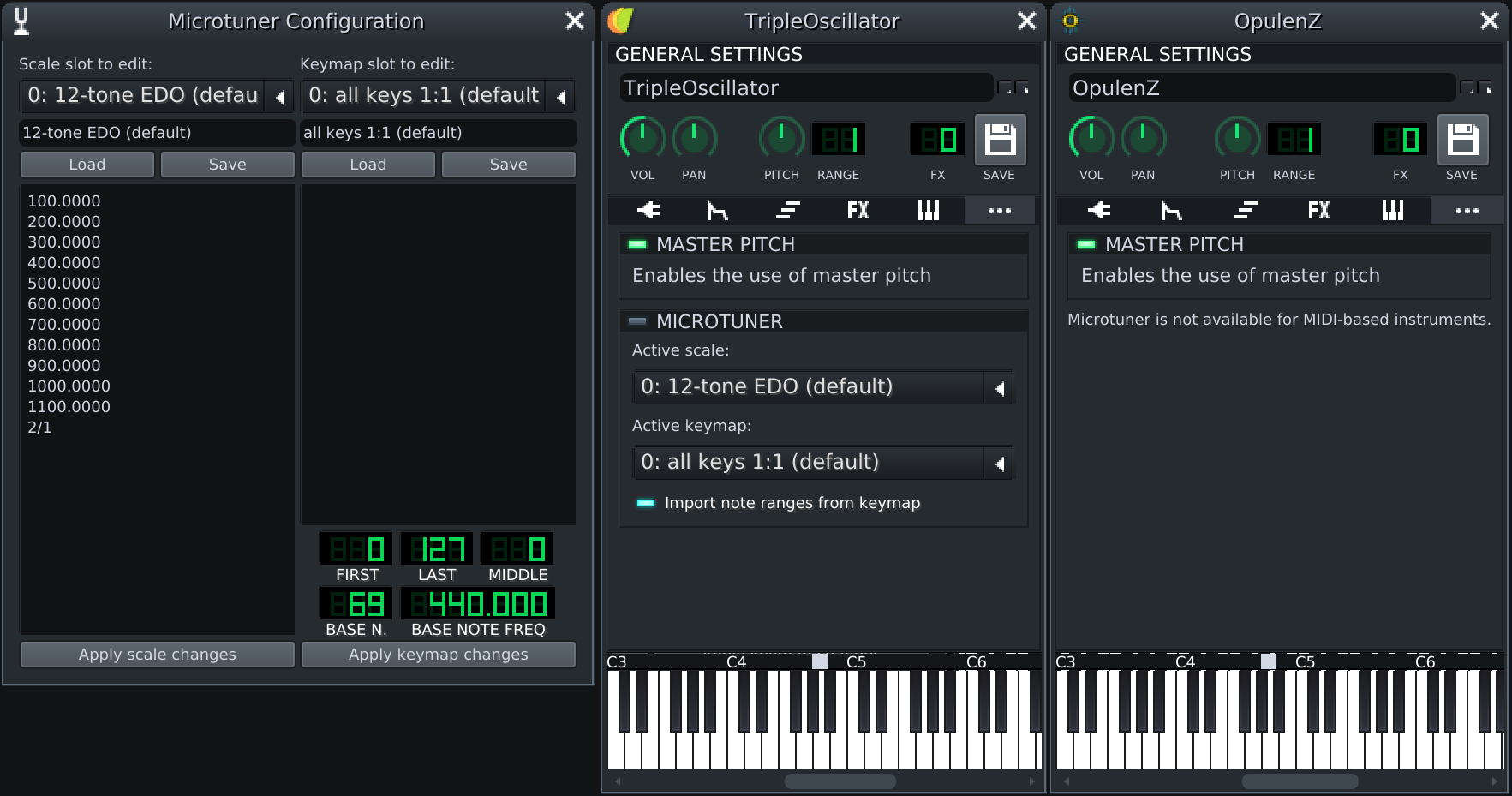
Task: Click the LAST key 127 display
Action: (437, 549)
